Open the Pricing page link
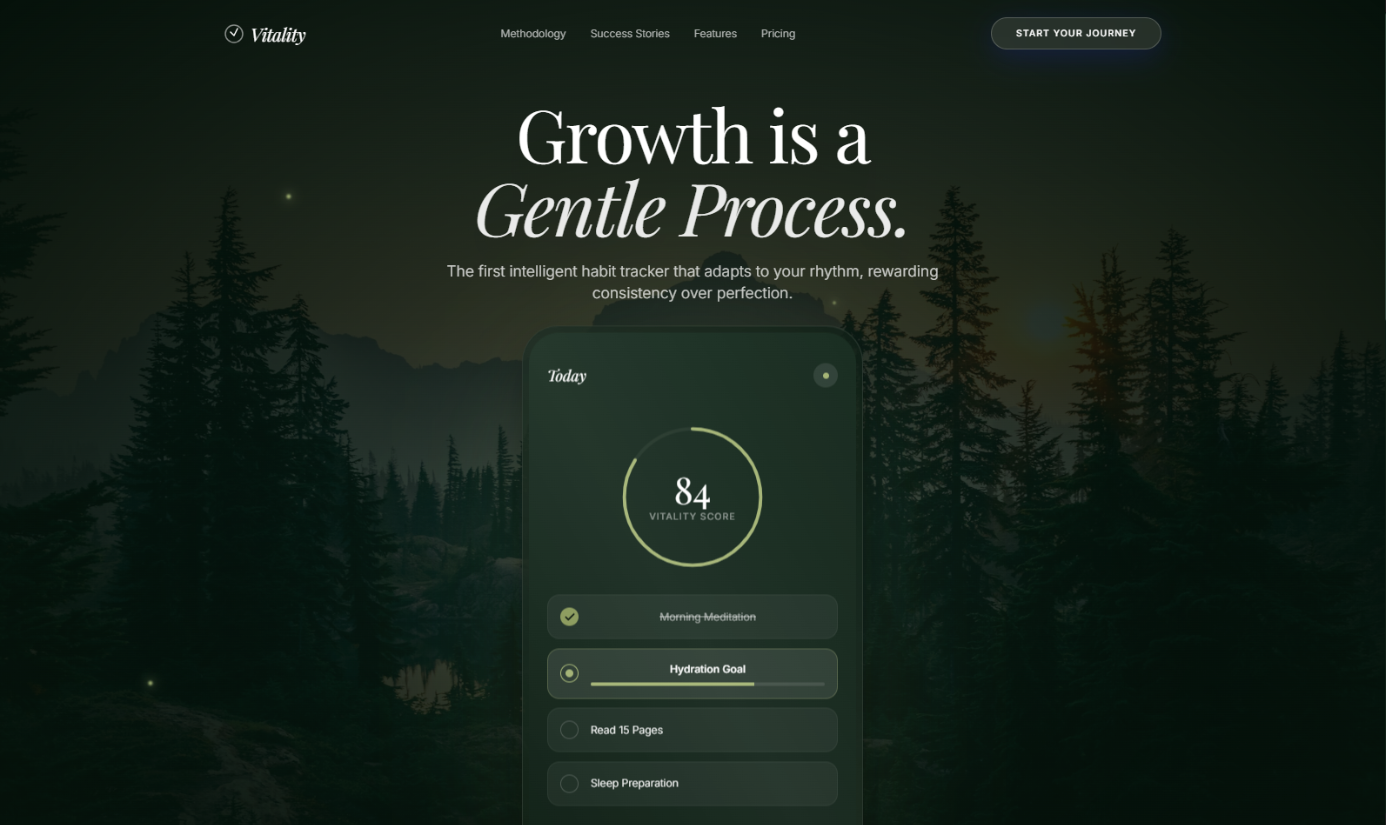1386x825 pixels. pyautogui.click(x=778, y=34)
